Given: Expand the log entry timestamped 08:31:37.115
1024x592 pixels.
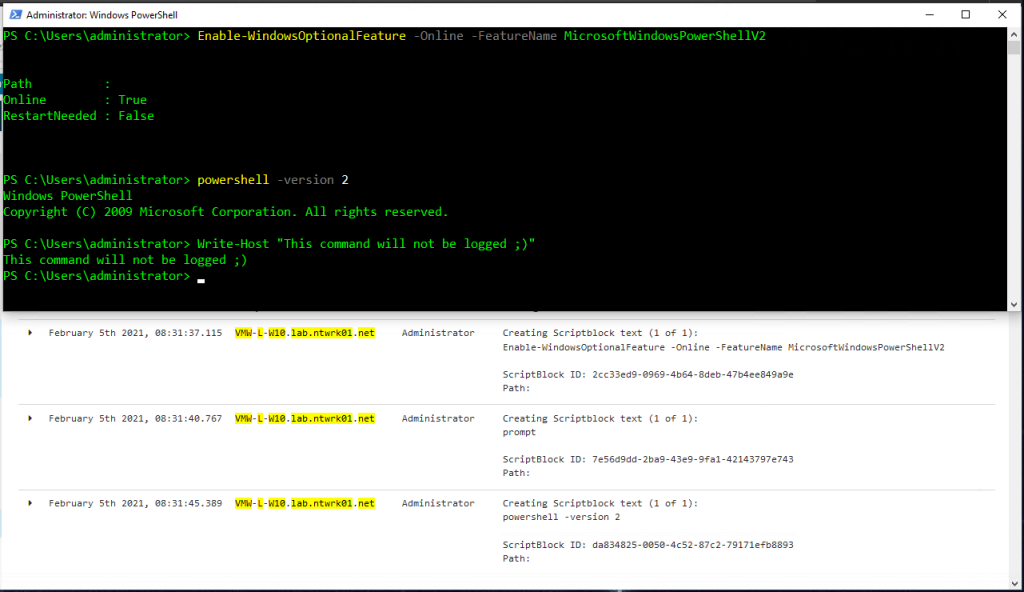Looking at the screenshot, I should click(x=29, y=332).
